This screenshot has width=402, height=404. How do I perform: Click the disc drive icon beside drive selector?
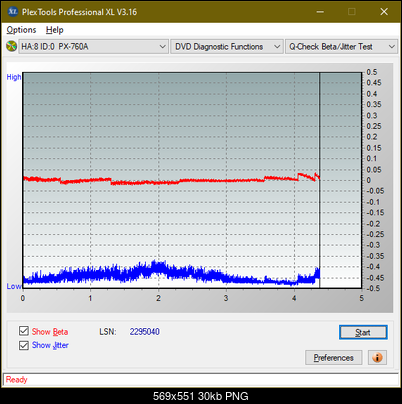tap(11, 46)
